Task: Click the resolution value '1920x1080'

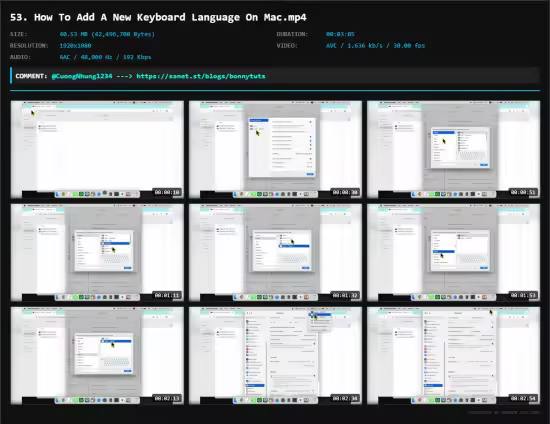Action: coord(75,46)
